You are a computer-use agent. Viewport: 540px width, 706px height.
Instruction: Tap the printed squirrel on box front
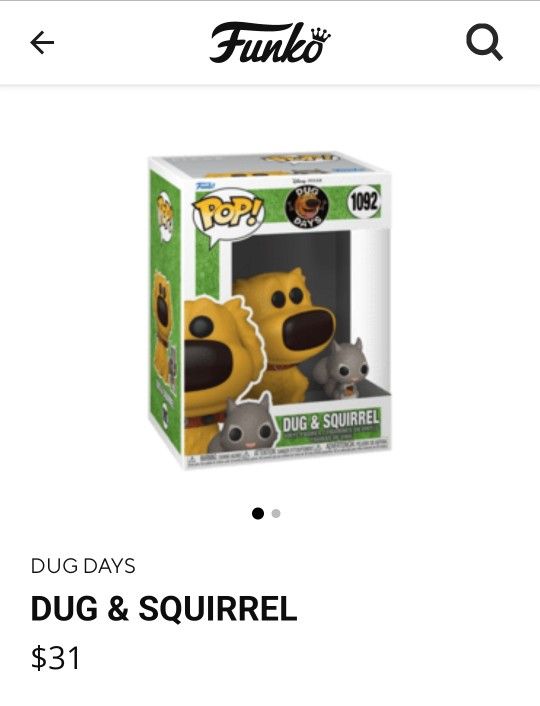245,424
